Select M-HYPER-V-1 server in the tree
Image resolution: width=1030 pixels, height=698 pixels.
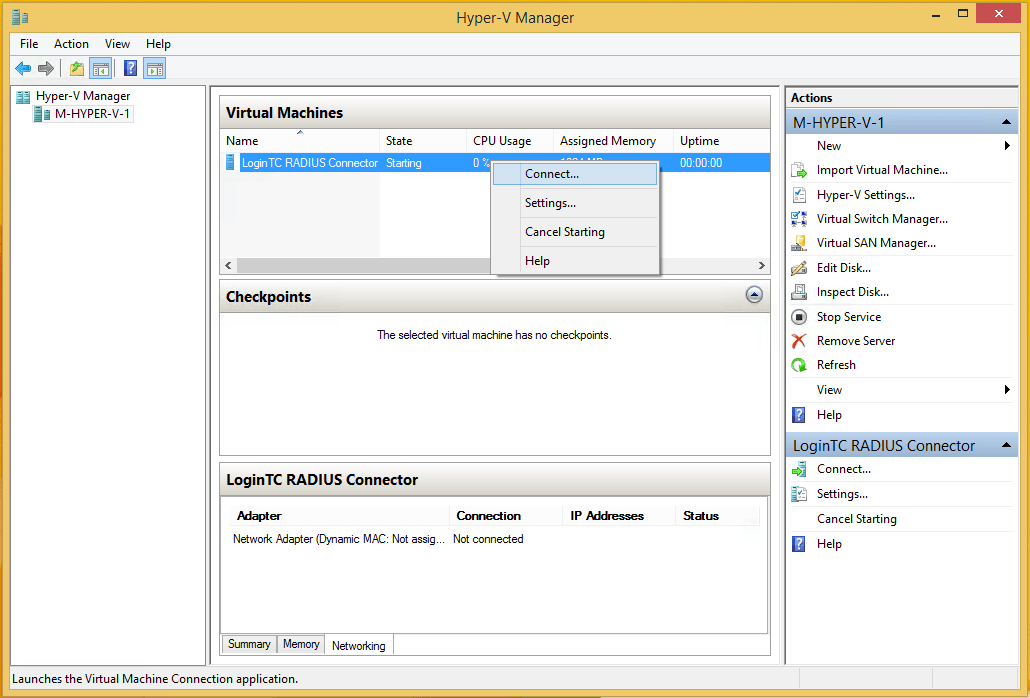(92, 114)
